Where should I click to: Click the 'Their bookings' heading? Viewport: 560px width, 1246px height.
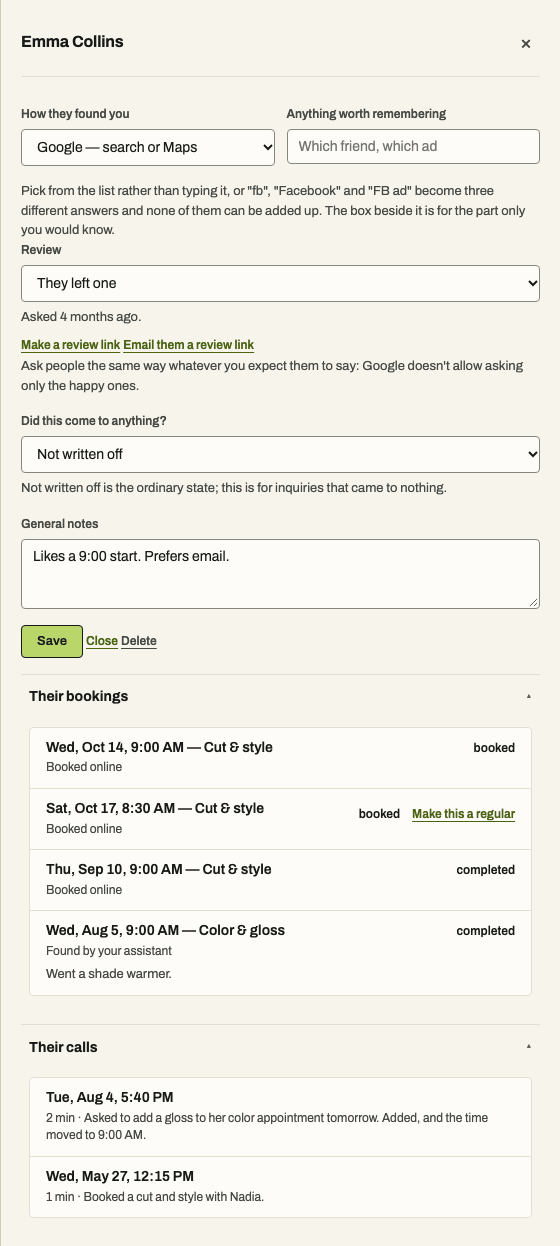78,696
